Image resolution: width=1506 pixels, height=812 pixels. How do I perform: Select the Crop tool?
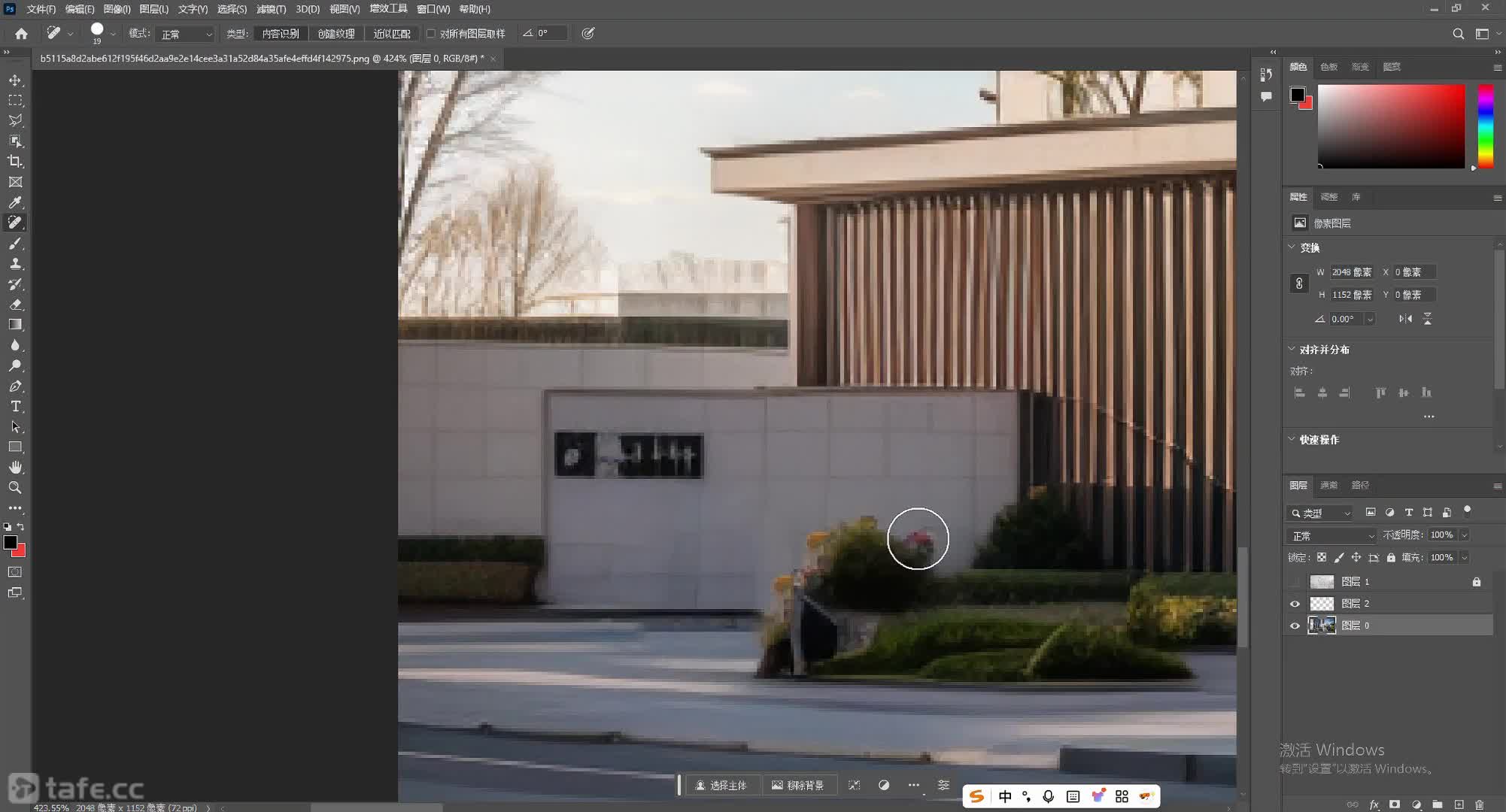tap(15, 161)
